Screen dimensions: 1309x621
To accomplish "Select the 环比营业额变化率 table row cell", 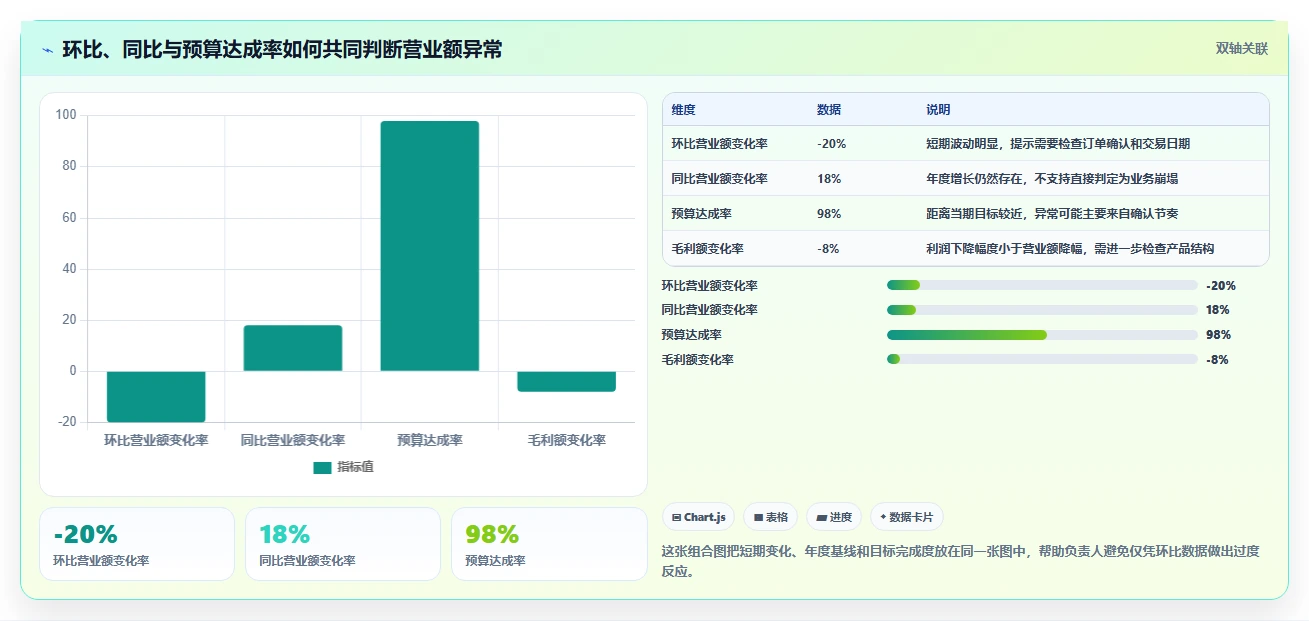I will click(720, 144).
